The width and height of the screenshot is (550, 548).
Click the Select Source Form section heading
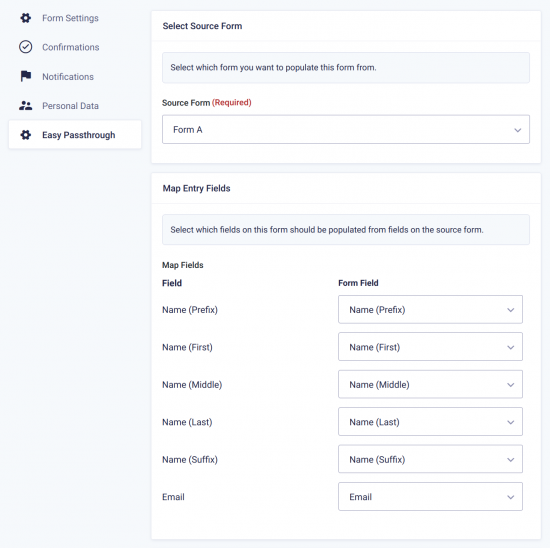click(202, 26)
